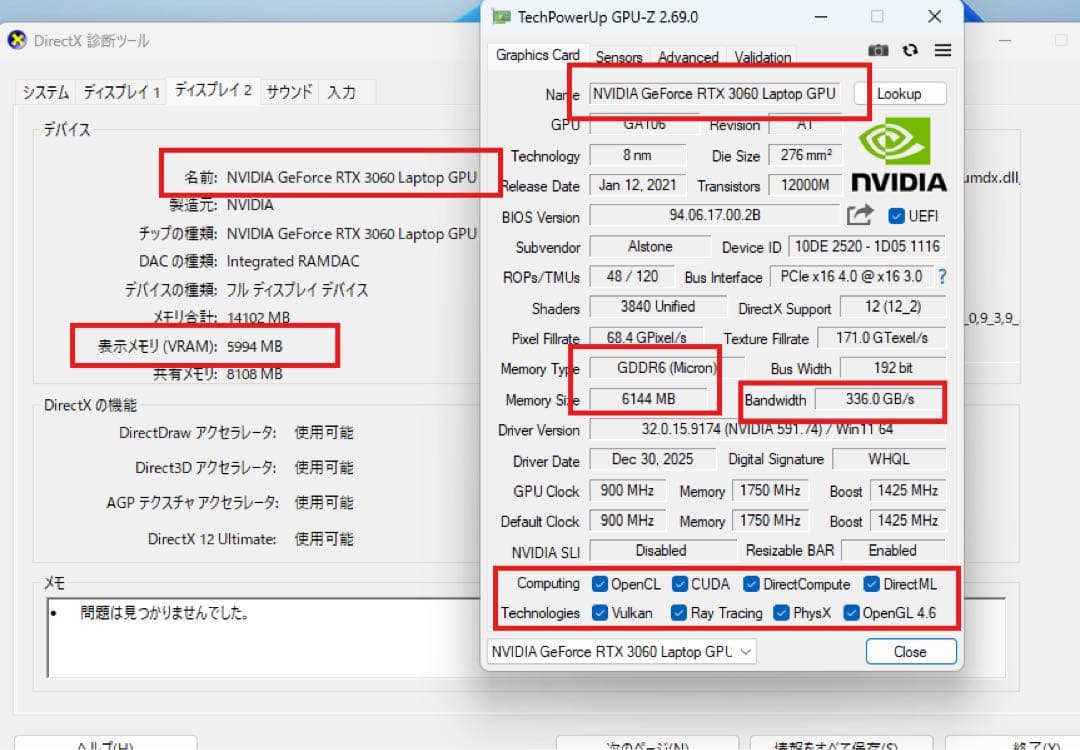
Task: Toggle the Ray Tracing checkbox
Action: (679, 613)
